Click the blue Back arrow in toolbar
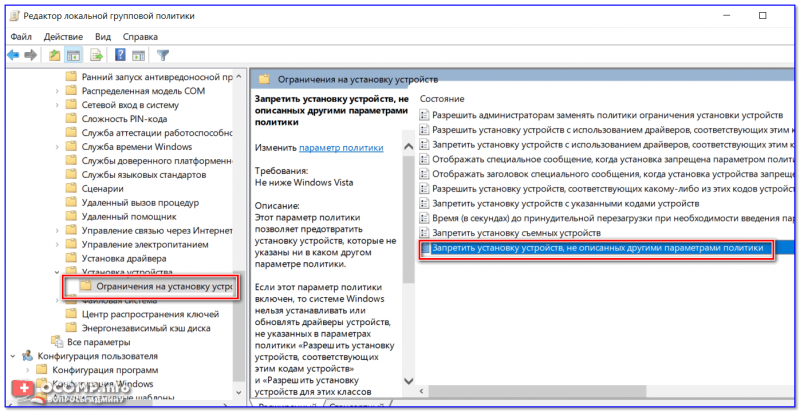800x412 pixels. 13,55
